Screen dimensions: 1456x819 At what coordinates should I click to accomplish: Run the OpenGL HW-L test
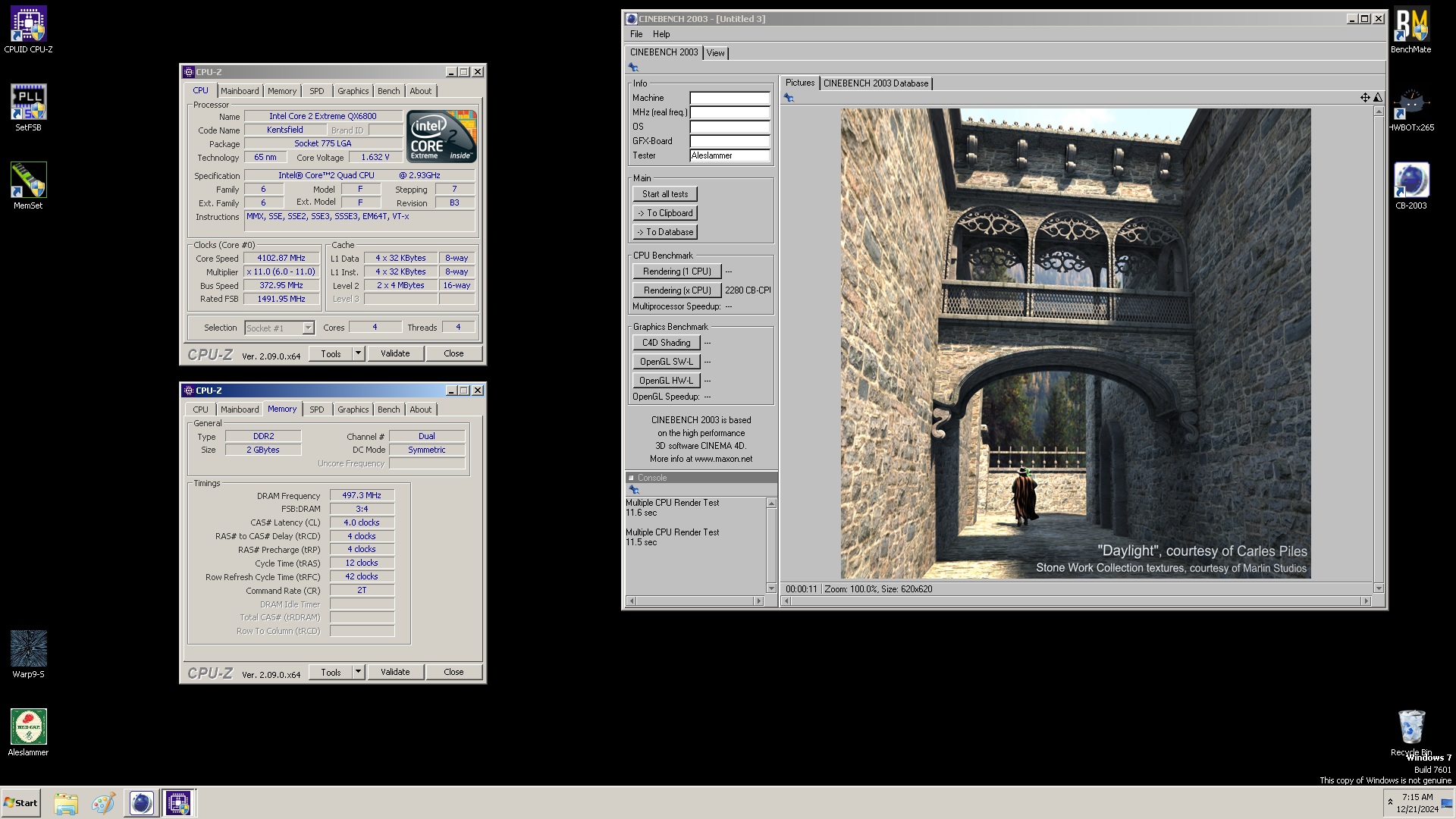[666, 381]
